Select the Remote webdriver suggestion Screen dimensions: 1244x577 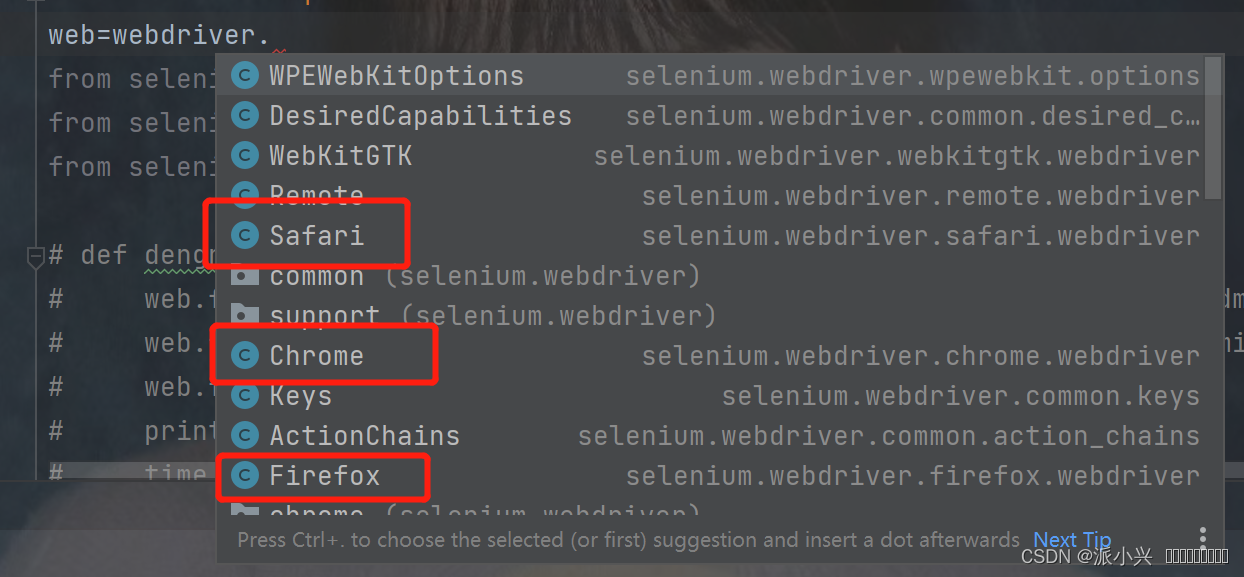point(316,196)
